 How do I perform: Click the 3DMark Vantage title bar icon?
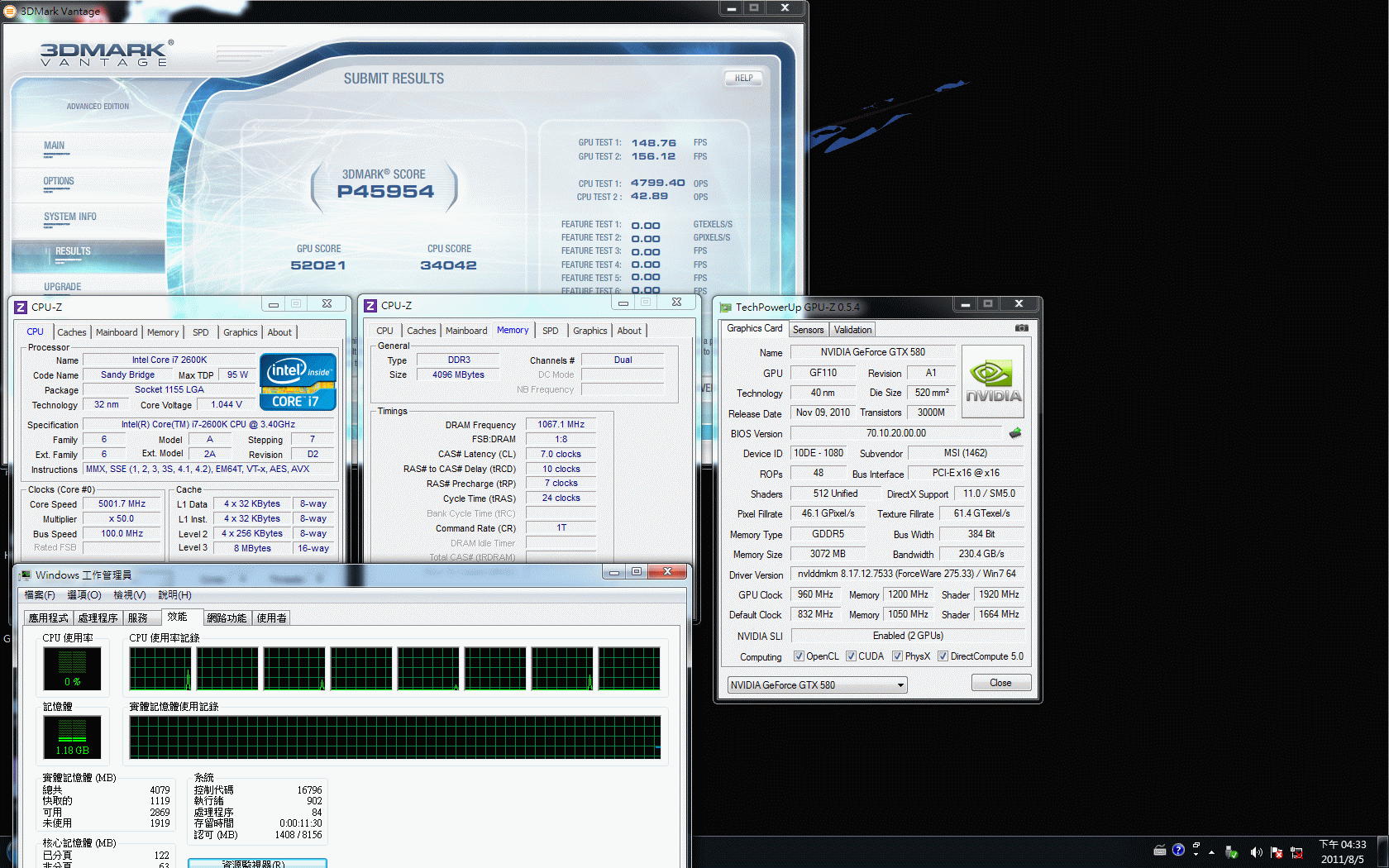pos(10,11)
